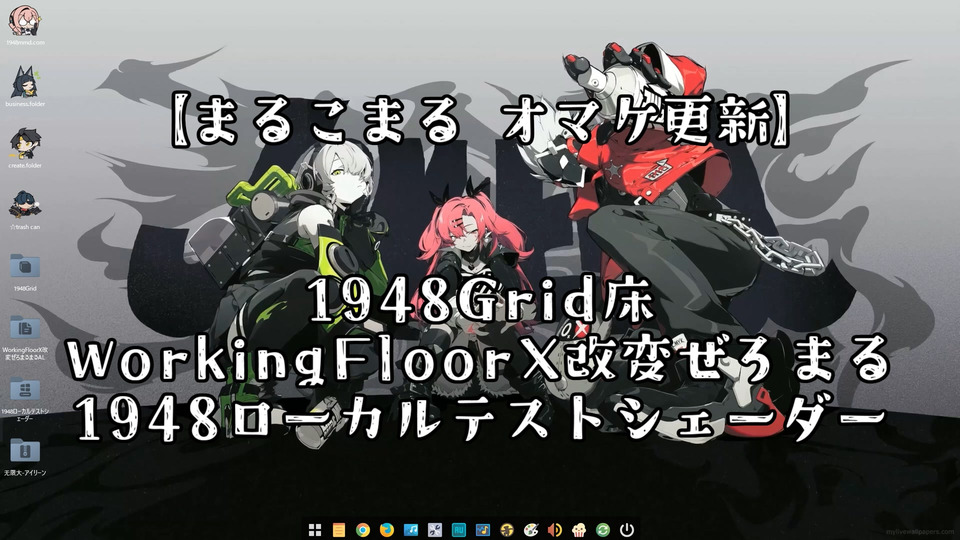Click the power button in dock
Viewport: 960px width, 540px height.
click(626, 530)
